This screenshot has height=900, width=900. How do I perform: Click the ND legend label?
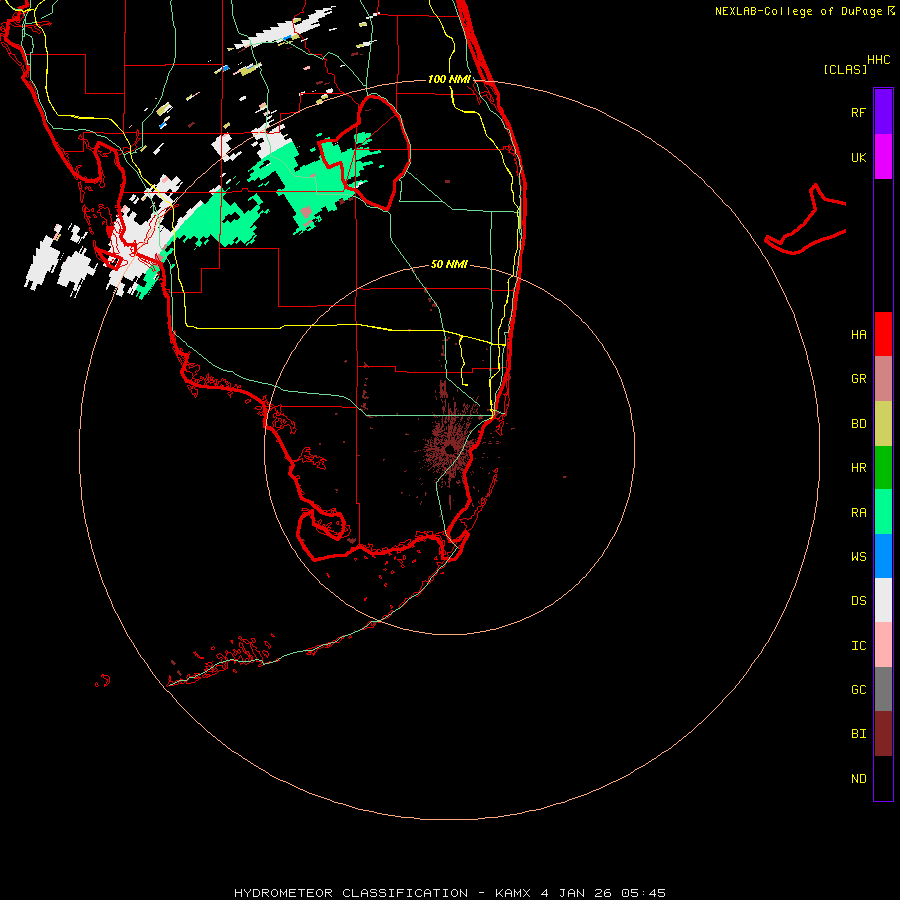[858, 779]
